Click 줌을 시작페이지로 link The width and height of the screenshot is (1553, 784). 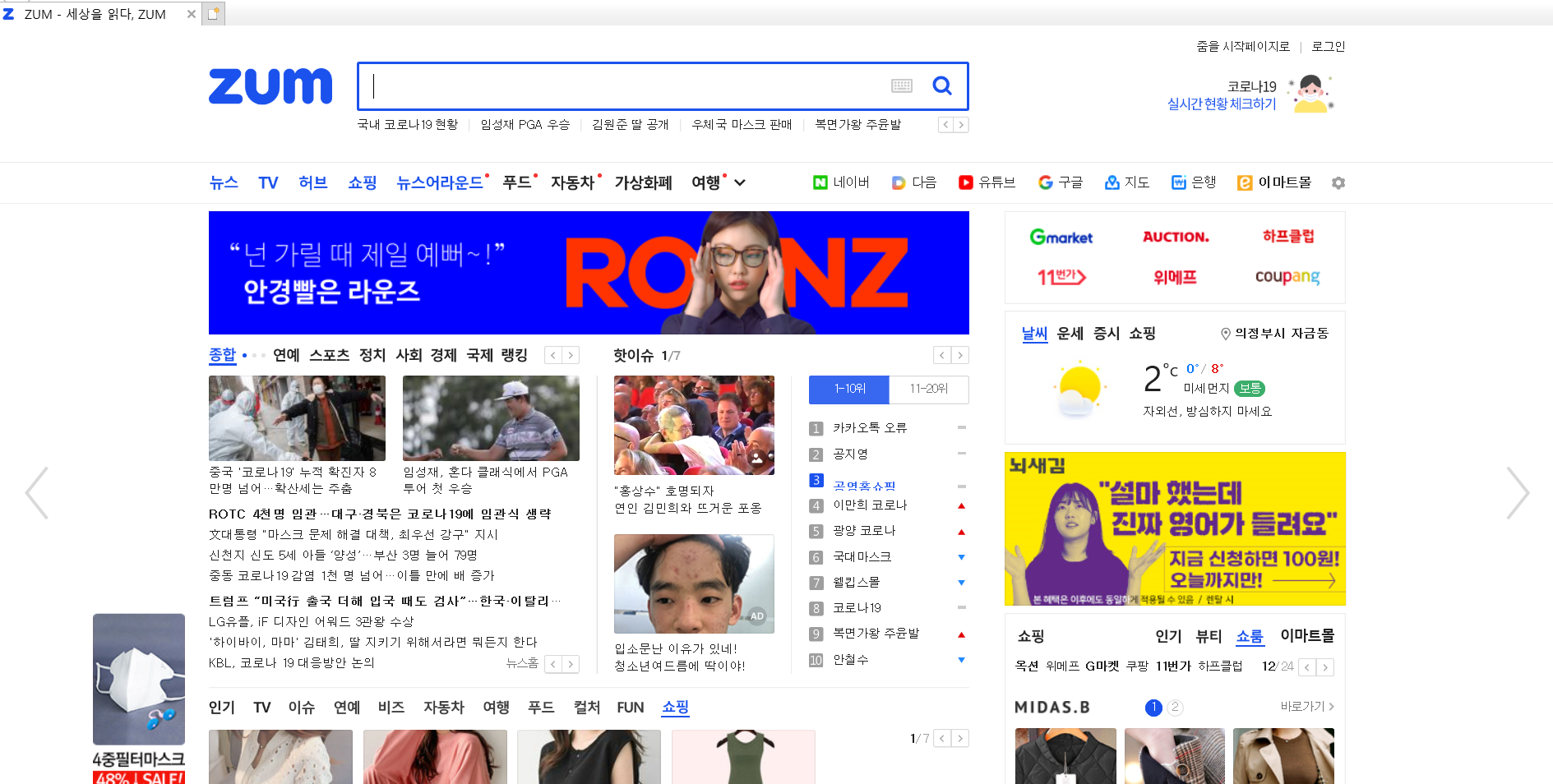pos(1243,47)
